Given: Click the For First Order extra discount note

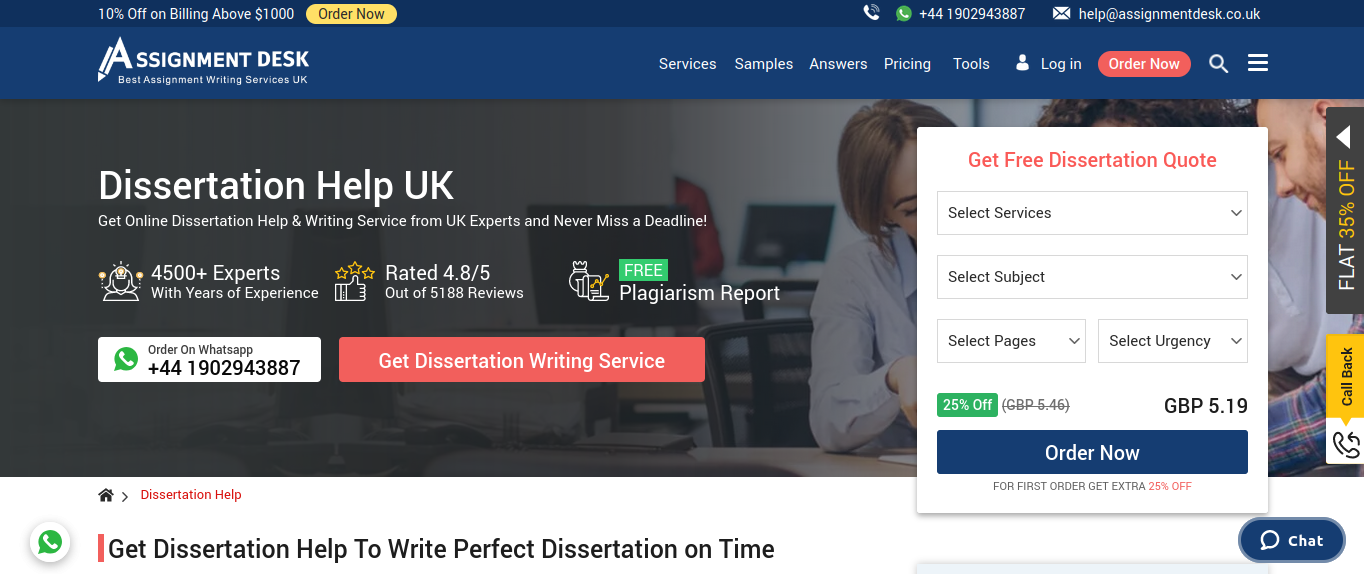Looking at the screenshot, I should click(1092, 486).
